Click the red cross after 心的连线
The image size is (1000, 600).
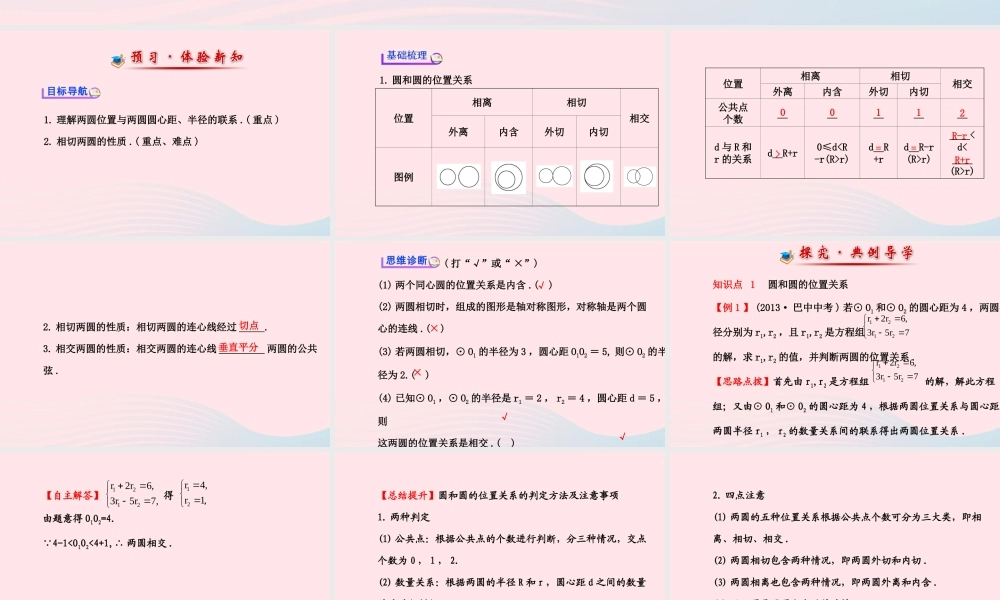(434, 328)
